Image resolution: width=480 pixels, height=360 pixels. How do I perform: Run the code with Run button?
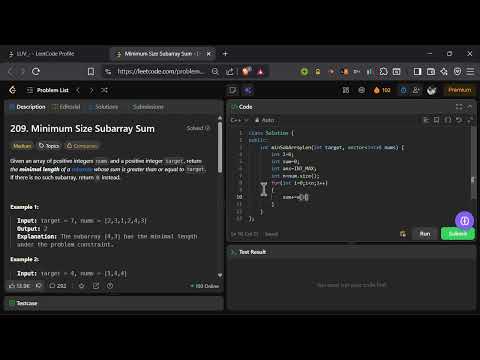click(425, 234)
